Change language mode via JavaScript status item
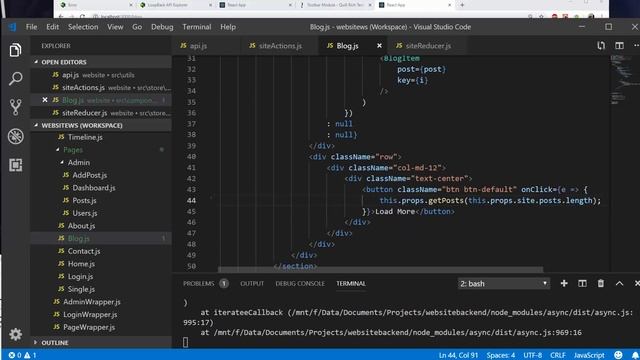640x360 pixels. (x=589, y=355)
